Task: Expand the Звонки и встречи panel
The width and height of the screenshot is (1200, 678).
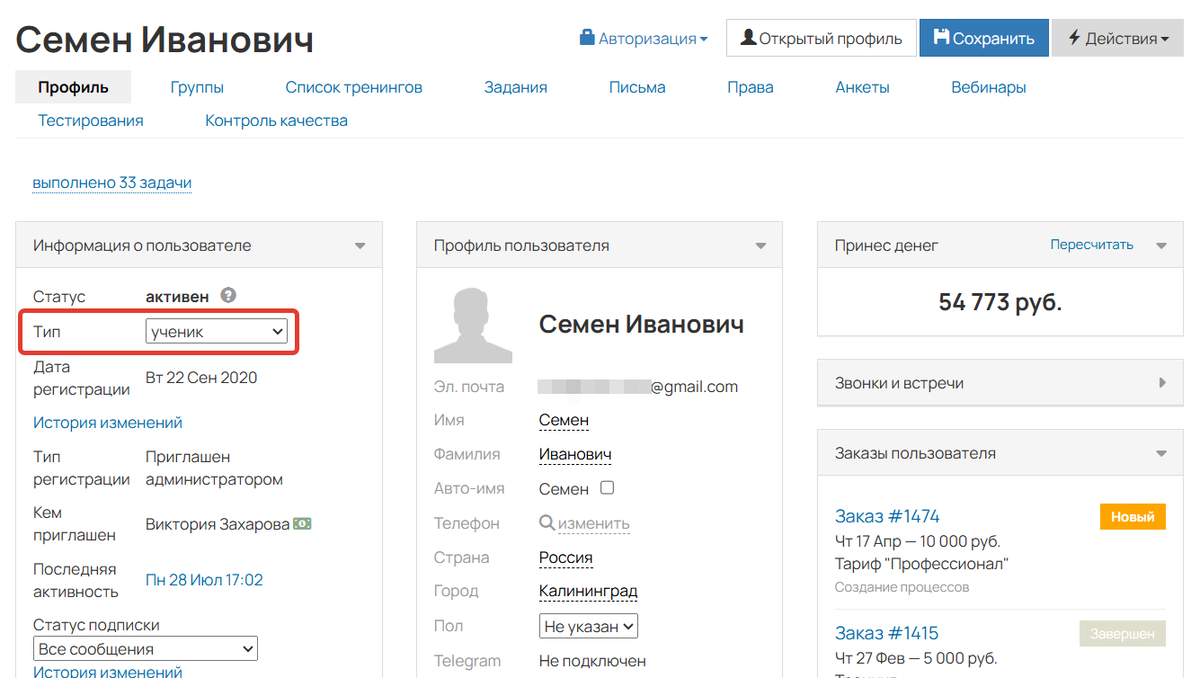Action: click(x=1161, y=382)
